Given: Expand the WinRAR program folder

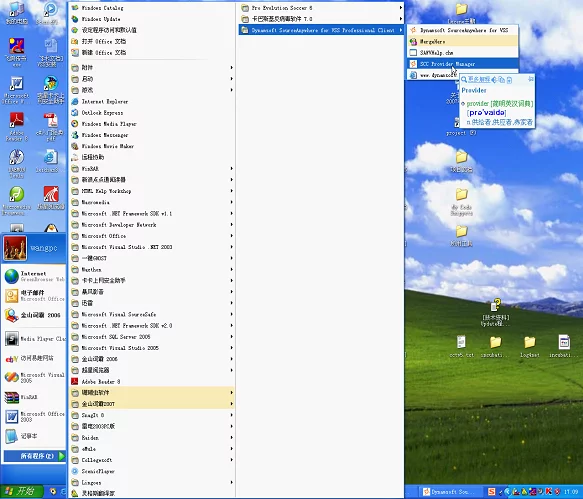Looking at the screenshot, I should coord(152,168).
